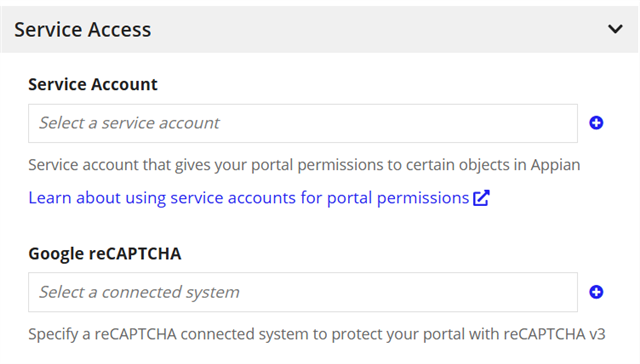Click the service account permissions description text
The width and height of the screenshot is (640, 364).
(304, 165)
